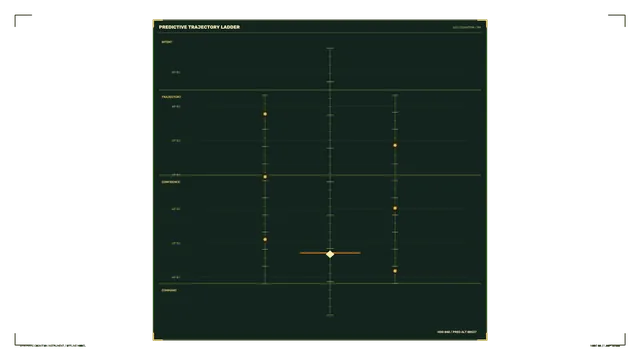Select the middle yellow dot on right ladder
The height and width of the screenshot is (360, 640).
pos(395,208)
